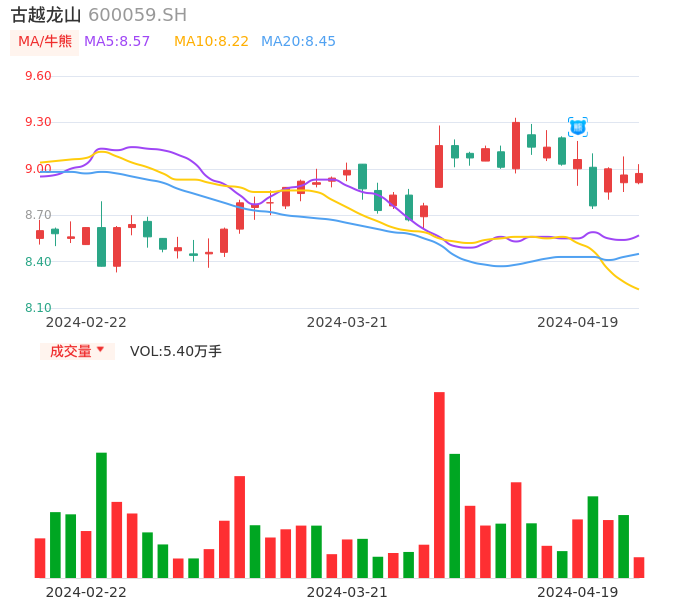
Task: Toggle the MA20:8.45 legend label
Action: tap(298, 42)
